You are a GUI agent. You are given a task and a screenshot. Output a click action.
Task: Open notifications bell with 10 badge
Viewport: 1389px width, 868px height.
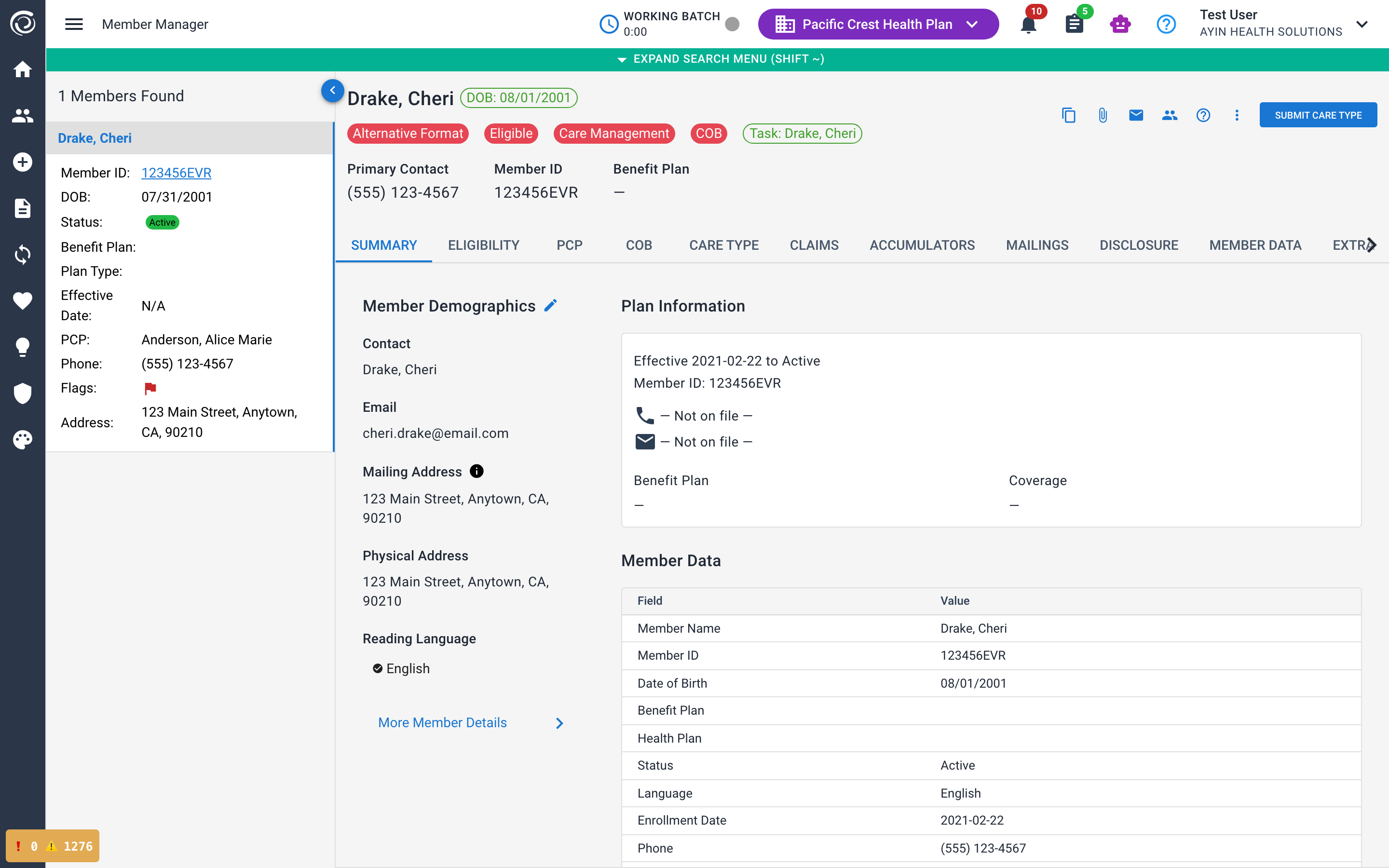[x=1029, y=24]
